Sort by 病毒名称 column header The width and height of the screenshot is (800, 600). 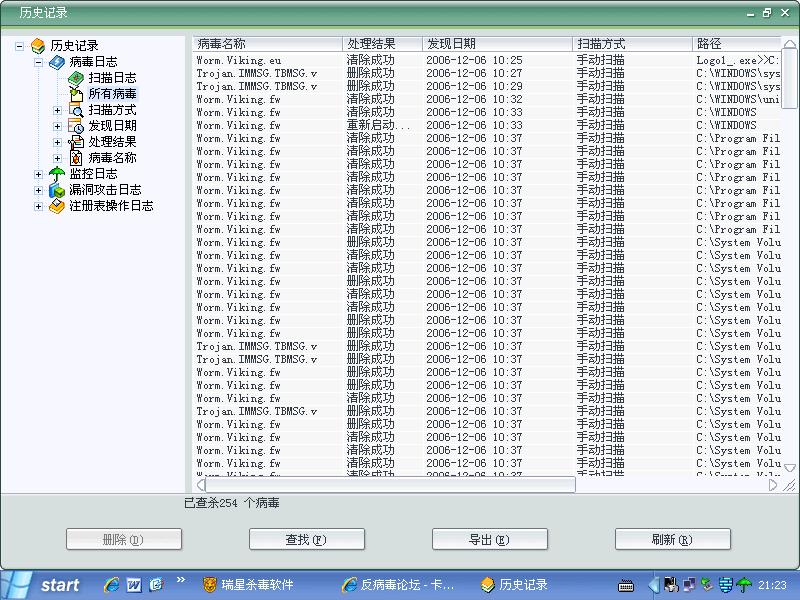click(267, 44)
